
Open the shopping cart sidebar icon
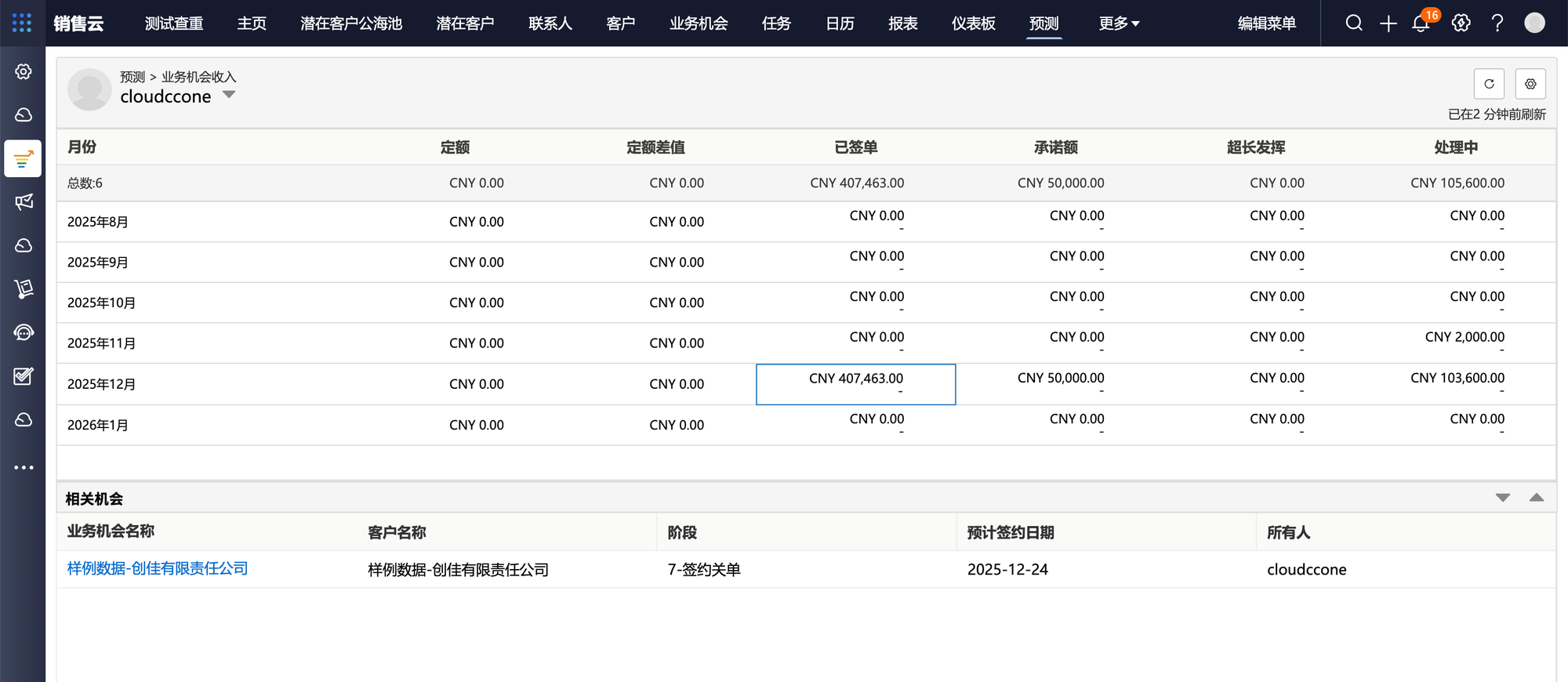[x=24, y=289]
